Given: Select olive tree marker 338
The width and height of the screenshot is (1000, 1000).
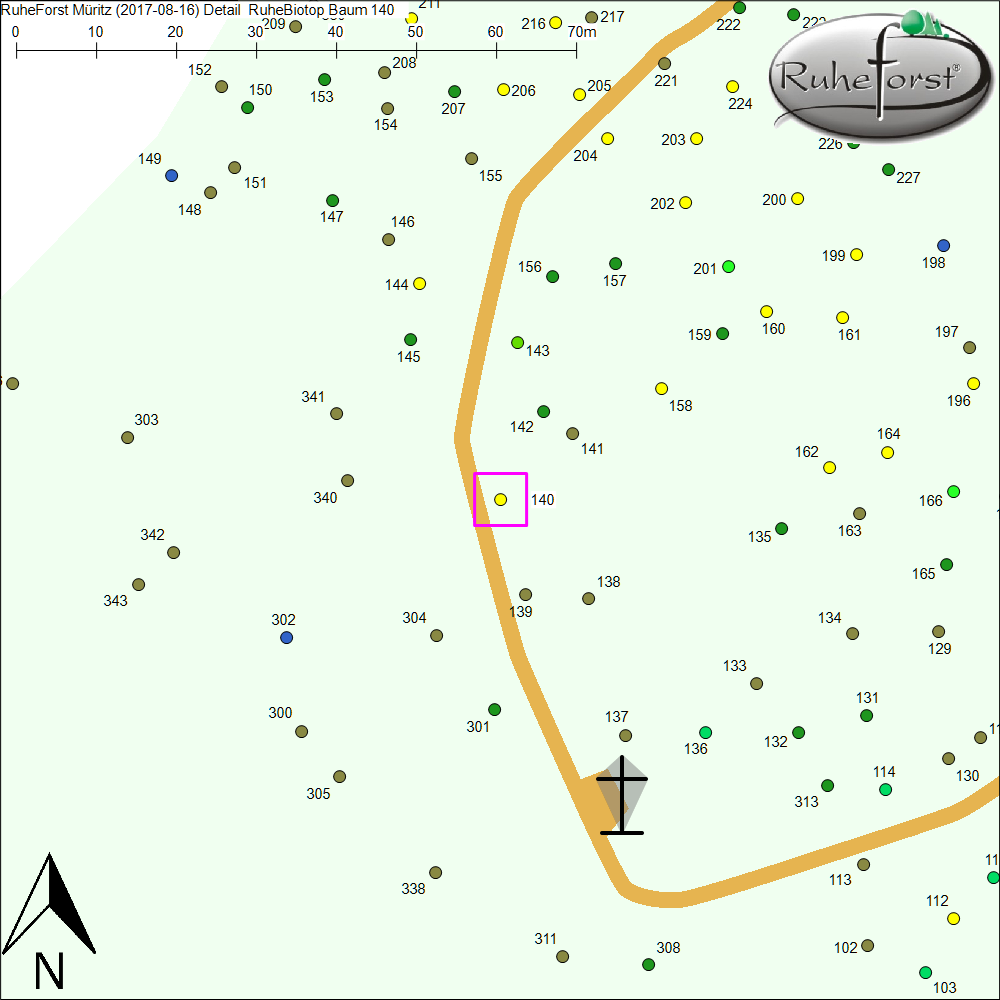Looking at the screenshot, I should (435, 872).
